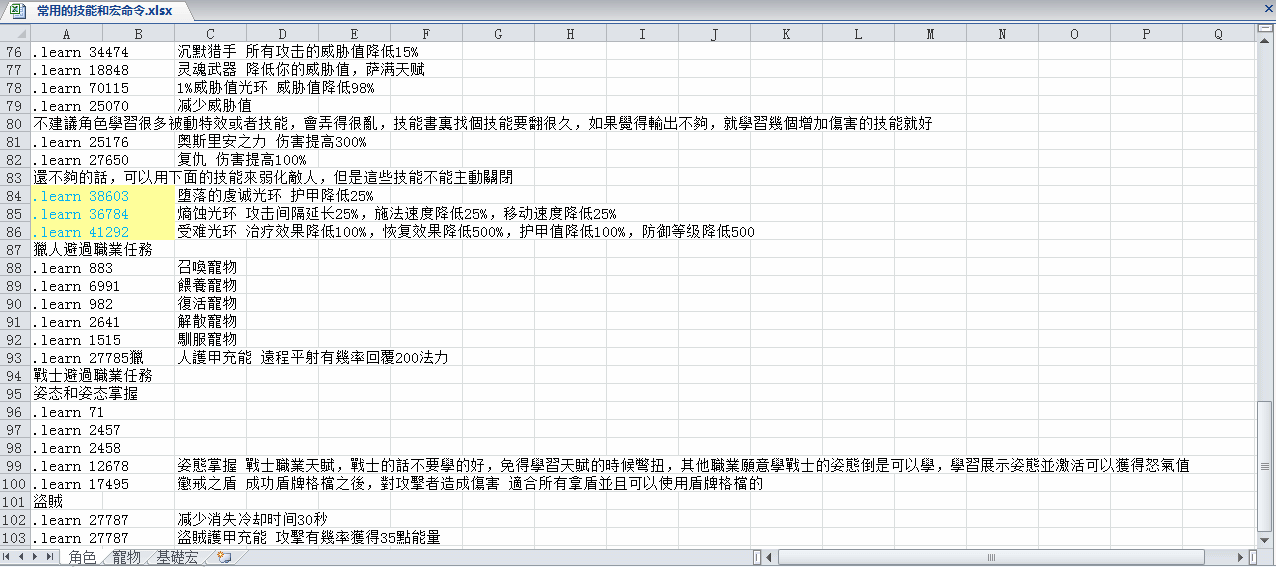Image resolution: width=1276 pixels, height=567 pixels.
Task: Select row header 87
Action: (x=14, y=250)
